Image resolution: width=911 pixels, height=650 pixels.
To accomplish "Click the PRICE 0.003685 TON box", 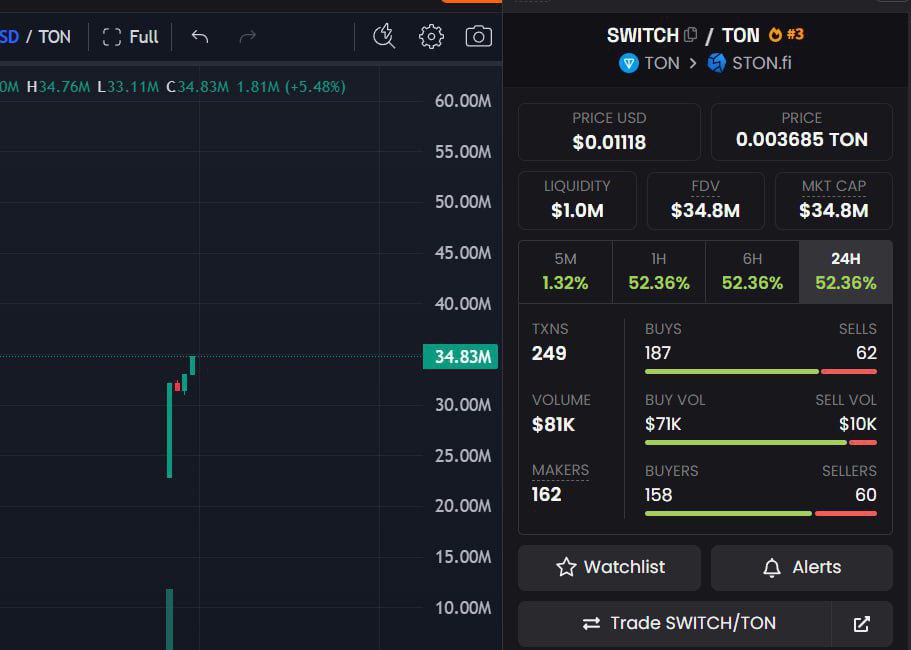I will 802,132.
